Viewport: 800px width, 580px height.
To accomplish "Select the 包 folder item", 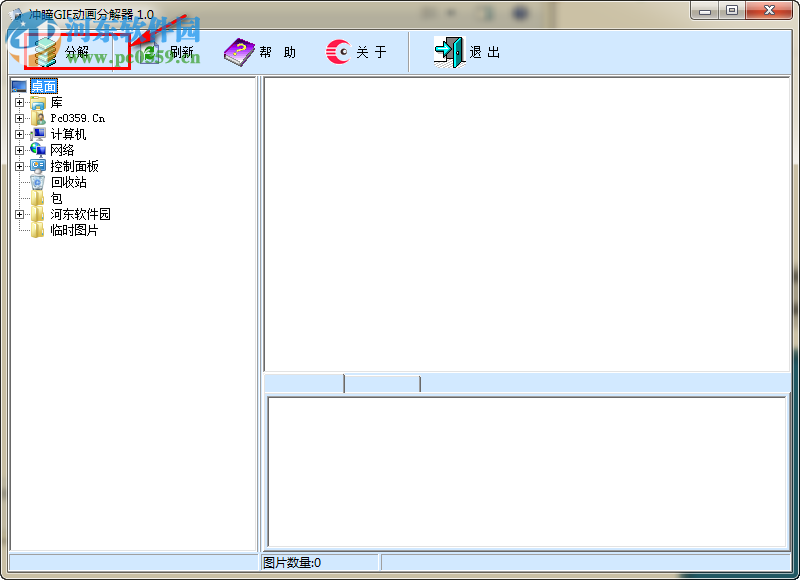I will [x=56, y=198].
